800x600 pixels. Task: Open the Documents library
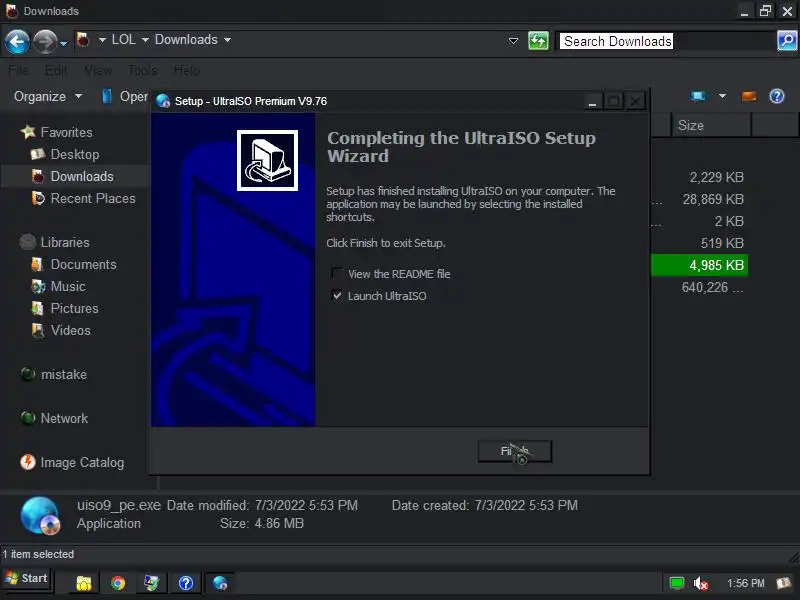[x=83, y=264]
